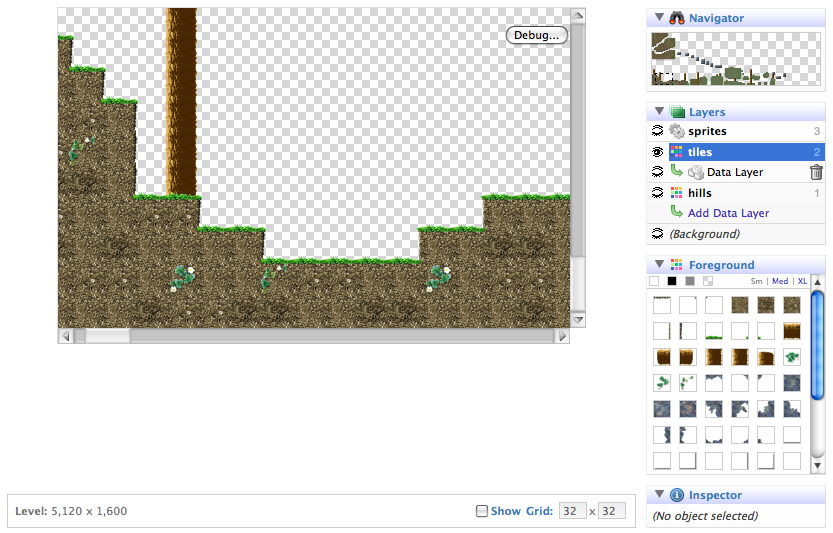Select the hills layer
The image size is (833, 533).
[x=700, y=193]
